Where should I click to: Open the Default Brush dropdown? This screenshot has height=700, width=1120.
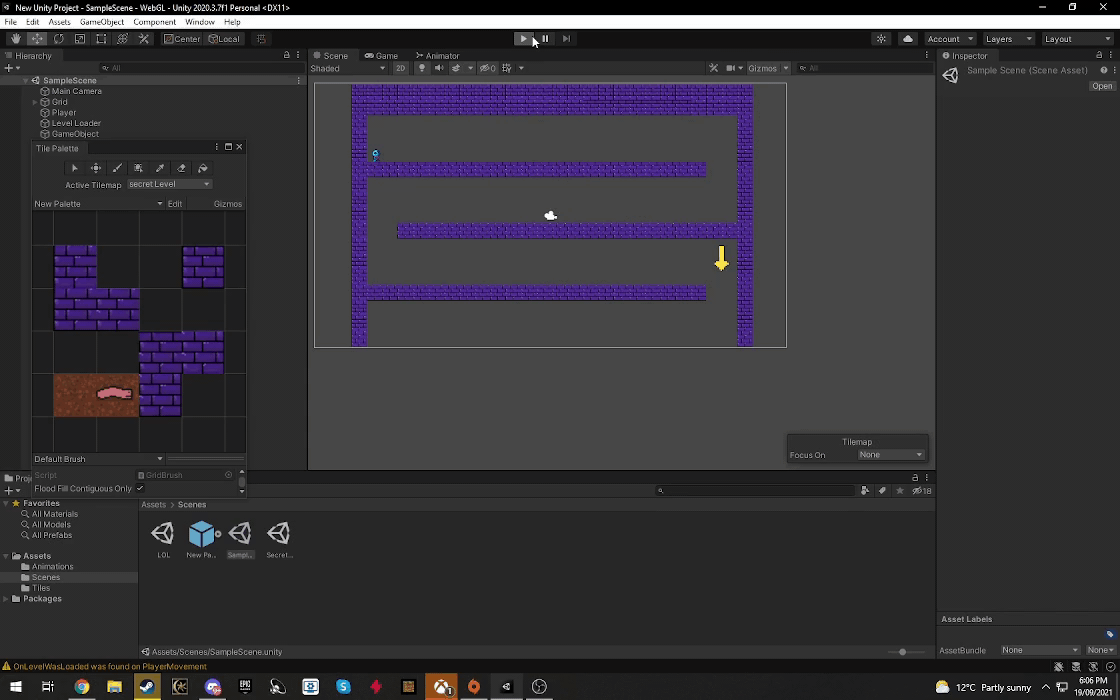pyautogui.click(x=99, y=459)
